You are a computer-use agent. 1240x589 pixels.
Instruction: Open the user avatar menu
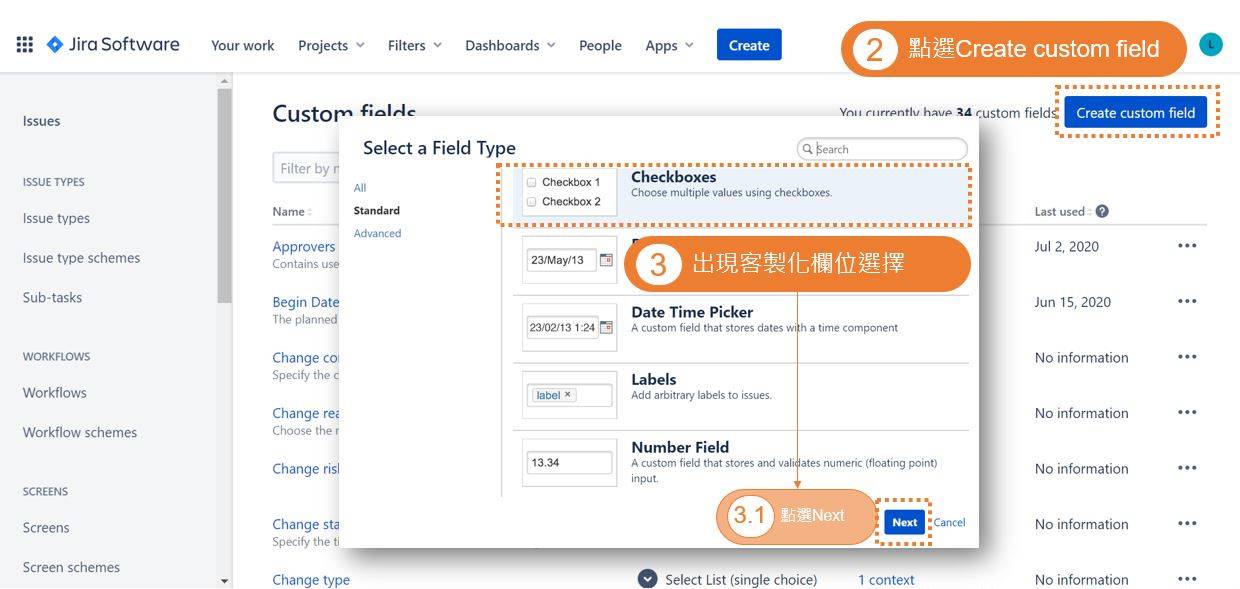coord(1210,44)
